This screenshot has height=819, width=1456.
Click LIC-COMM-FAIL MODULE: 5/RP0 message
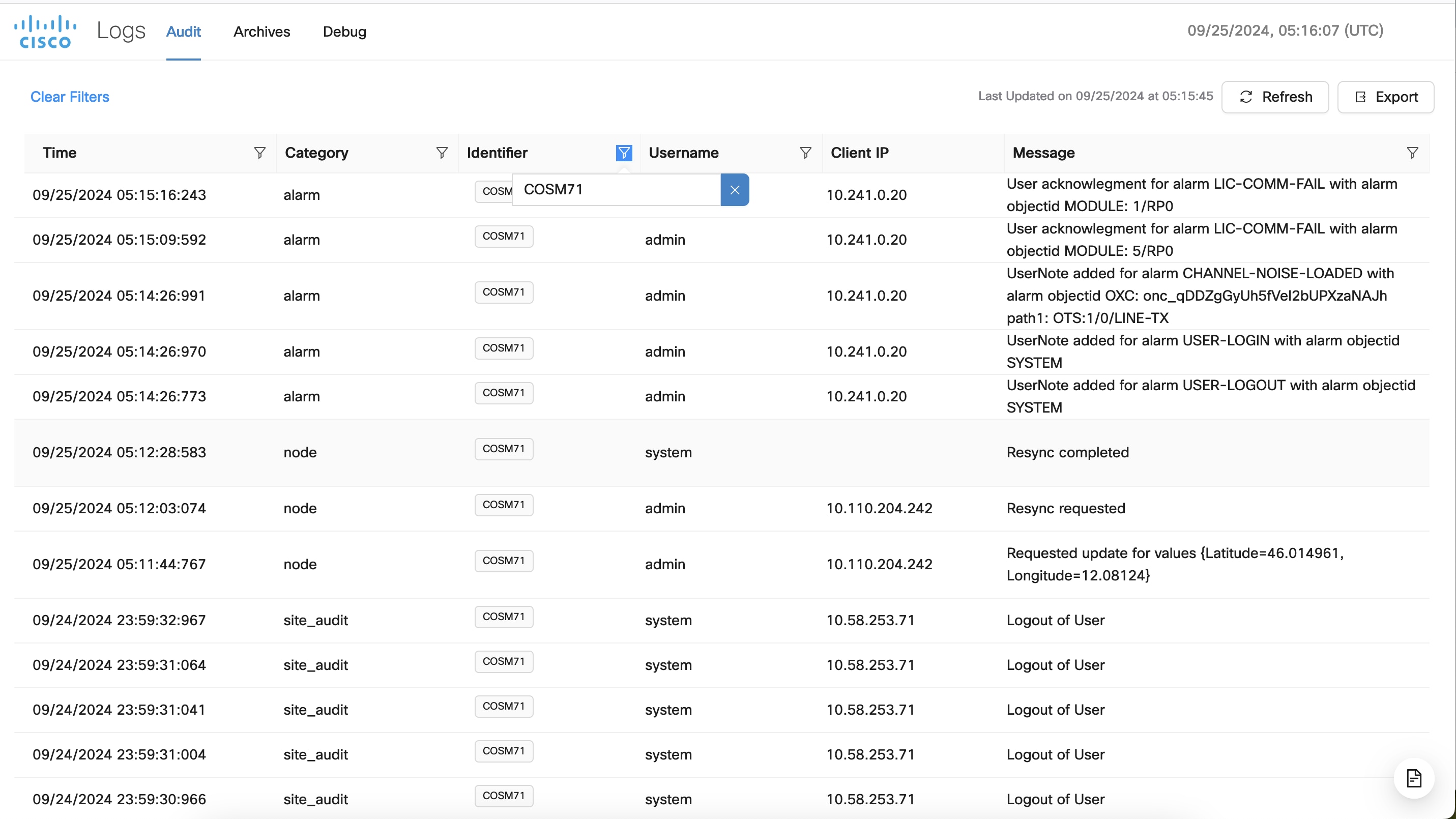tap(1202, 240)
